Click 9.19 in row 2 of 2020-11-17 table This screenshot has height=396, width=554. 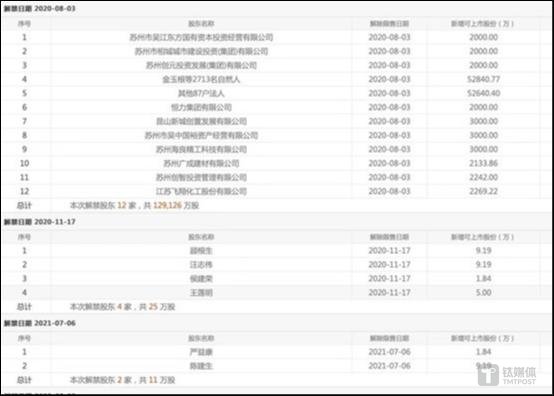(483, 265)
